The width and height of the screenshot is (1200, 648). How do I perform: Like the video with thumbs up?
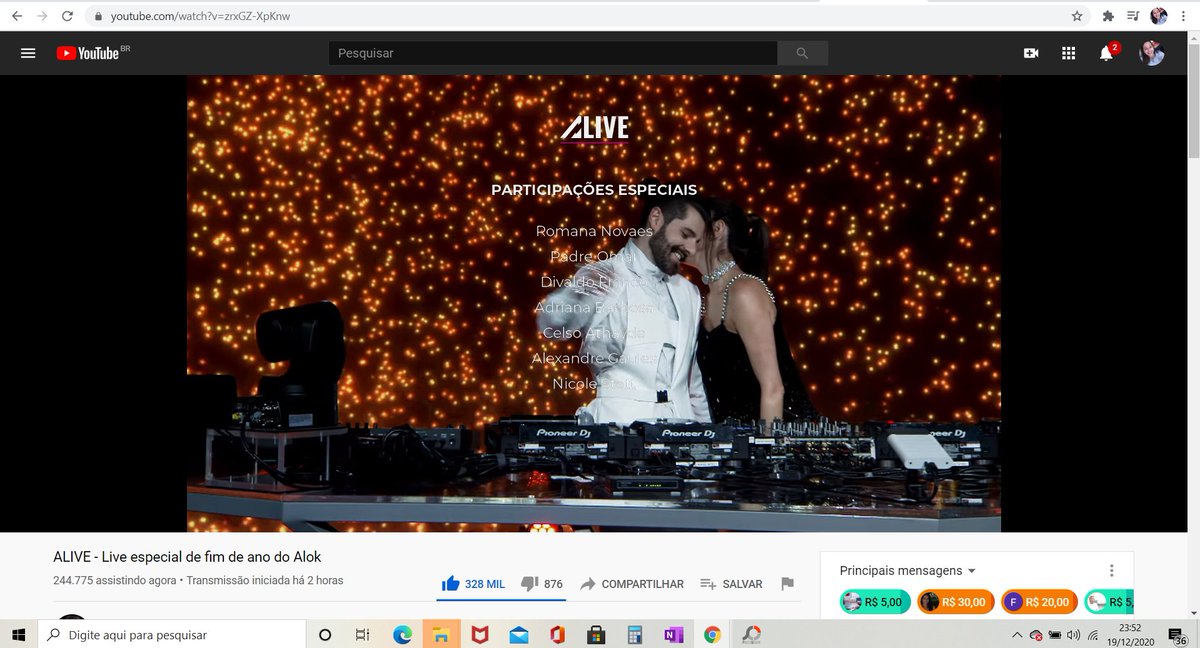click(x=473, y=584)
